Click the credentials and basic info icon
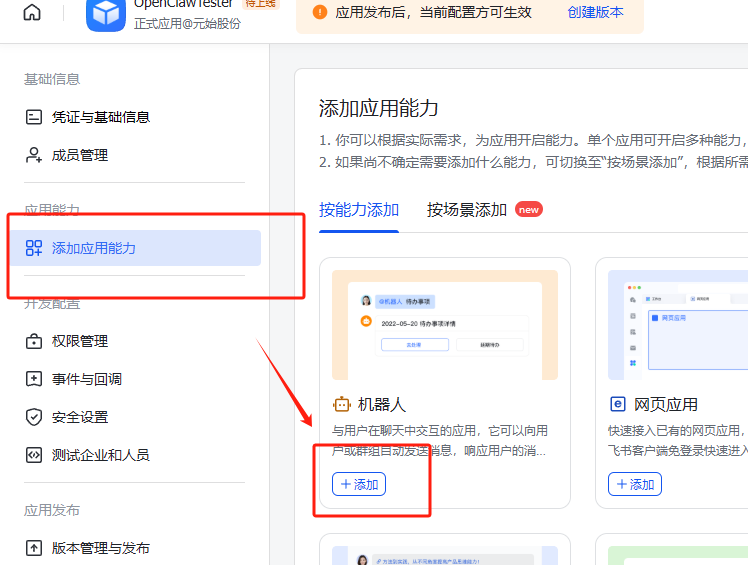Image resolution: width=748 pixels, height=565 pixels. point(34,117)
